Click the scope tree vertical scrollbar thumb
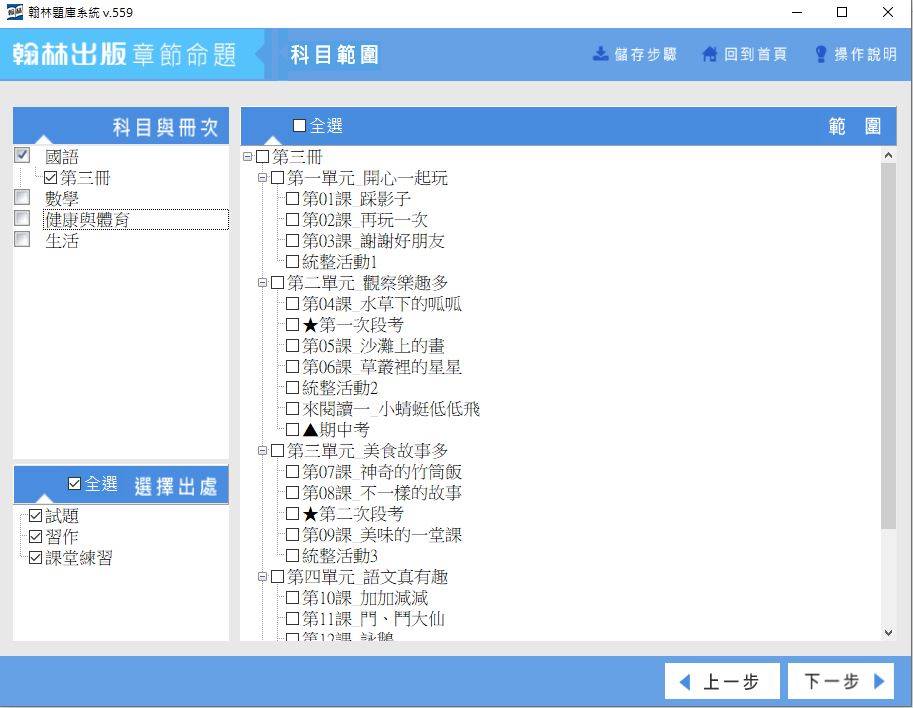 (888, 346)
